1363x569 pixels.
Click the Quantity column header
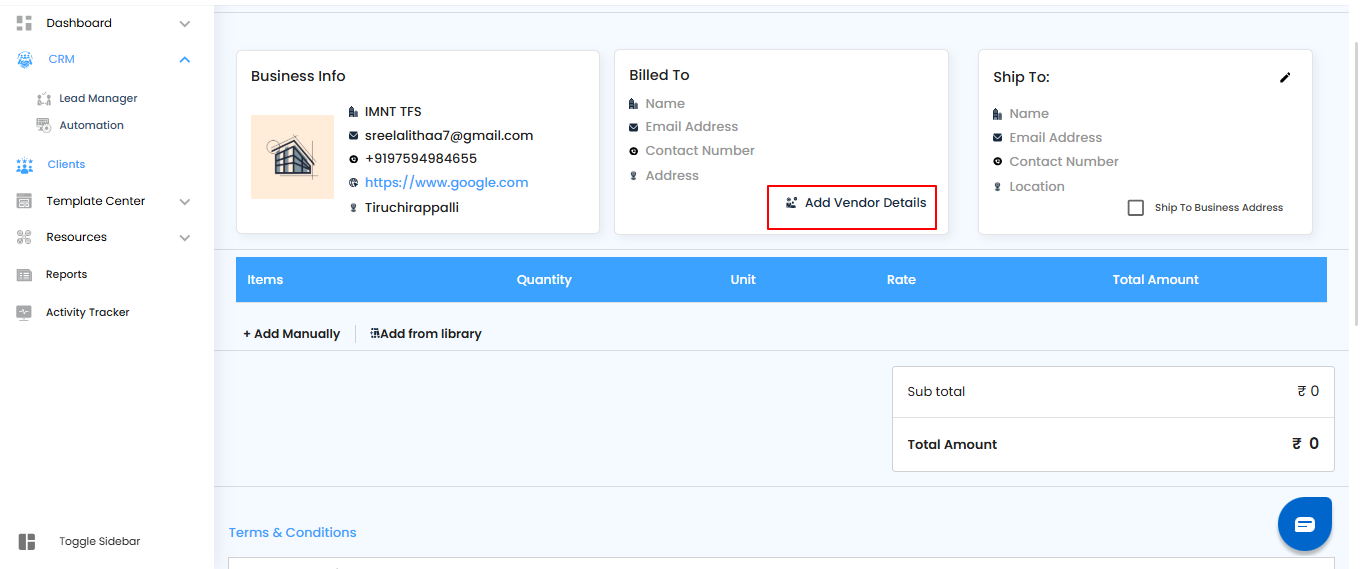544,280
